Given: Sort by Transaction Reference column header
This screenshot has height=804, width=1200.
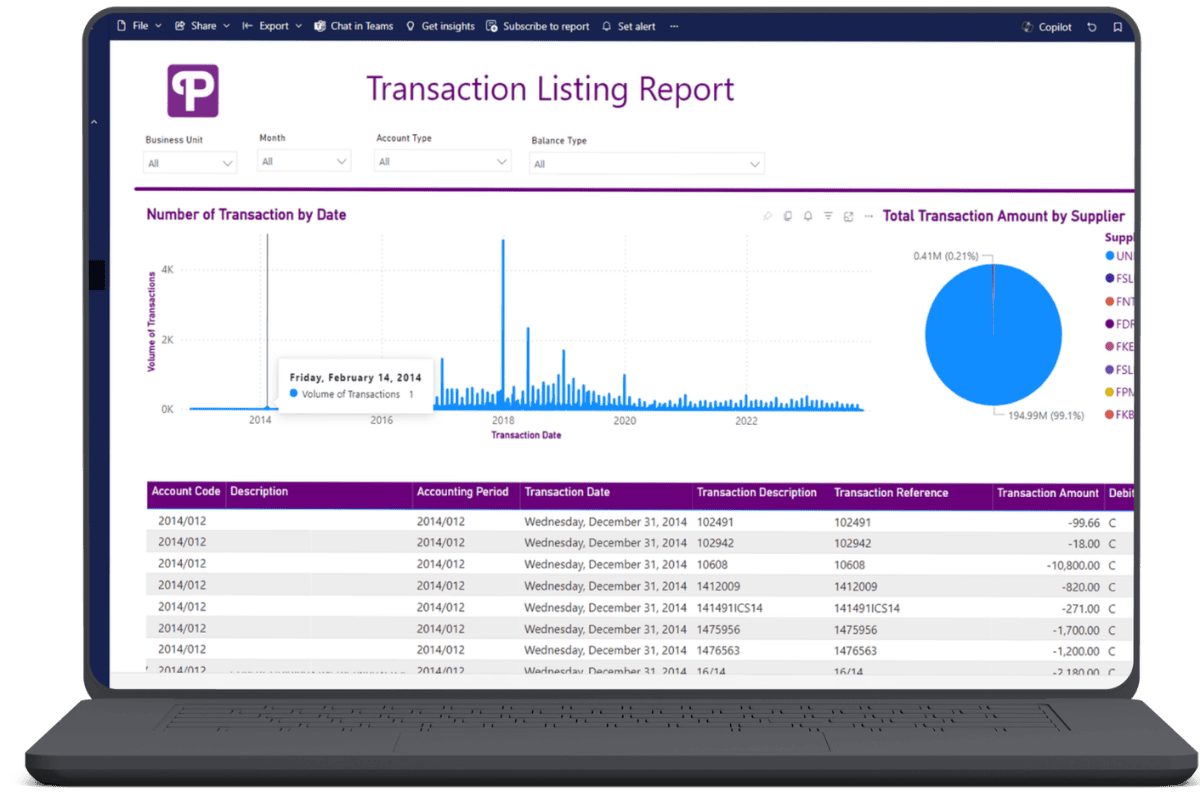Looking at the screenshot, I should point(891,493).
